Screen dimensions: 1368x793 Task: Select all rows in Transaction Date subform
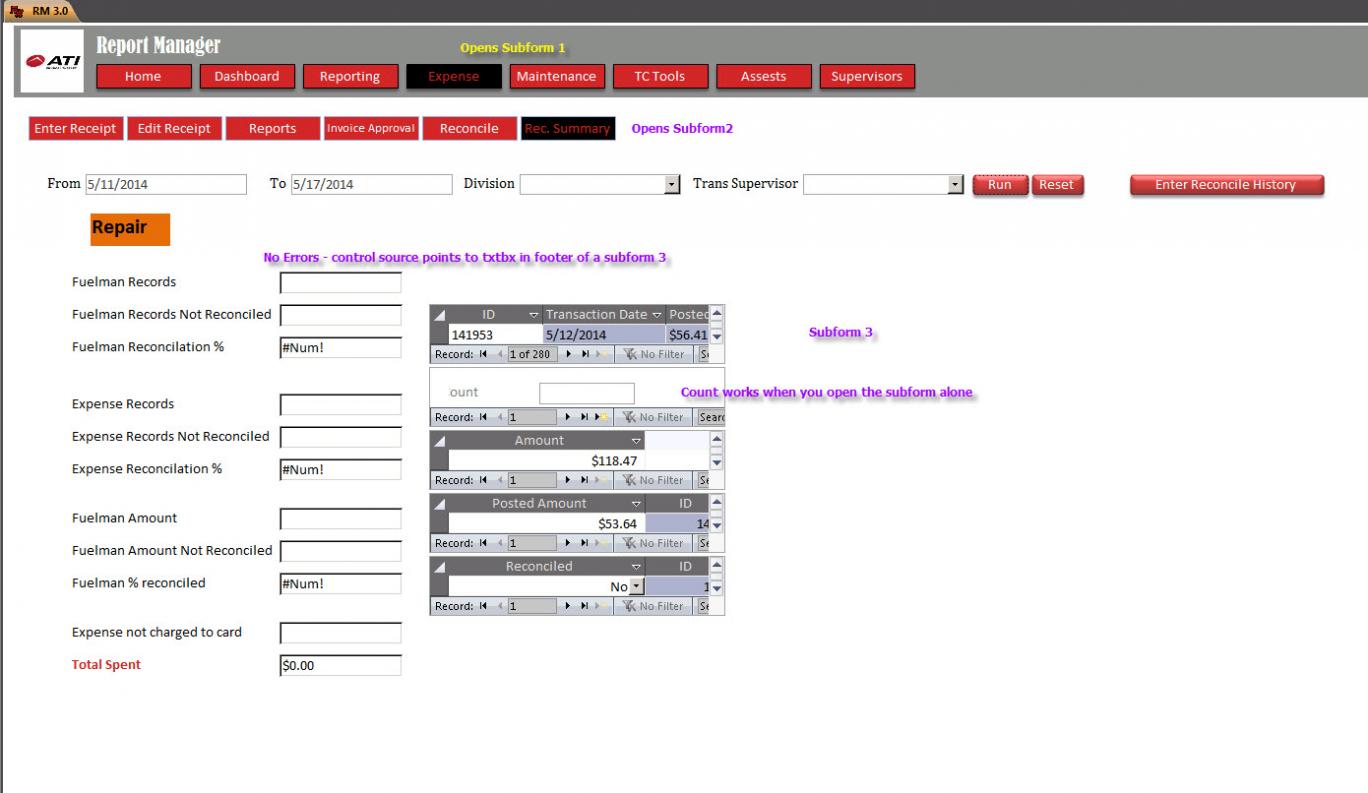pyautogui.click(x=439, y=315)
